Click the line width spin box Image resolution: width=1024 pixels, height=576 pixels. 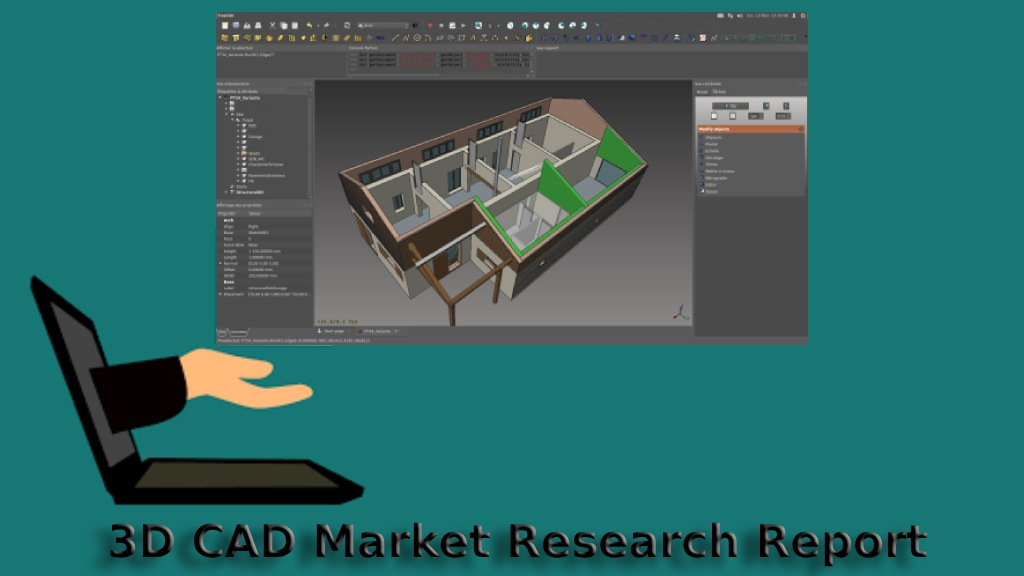(x=756, y=116)
